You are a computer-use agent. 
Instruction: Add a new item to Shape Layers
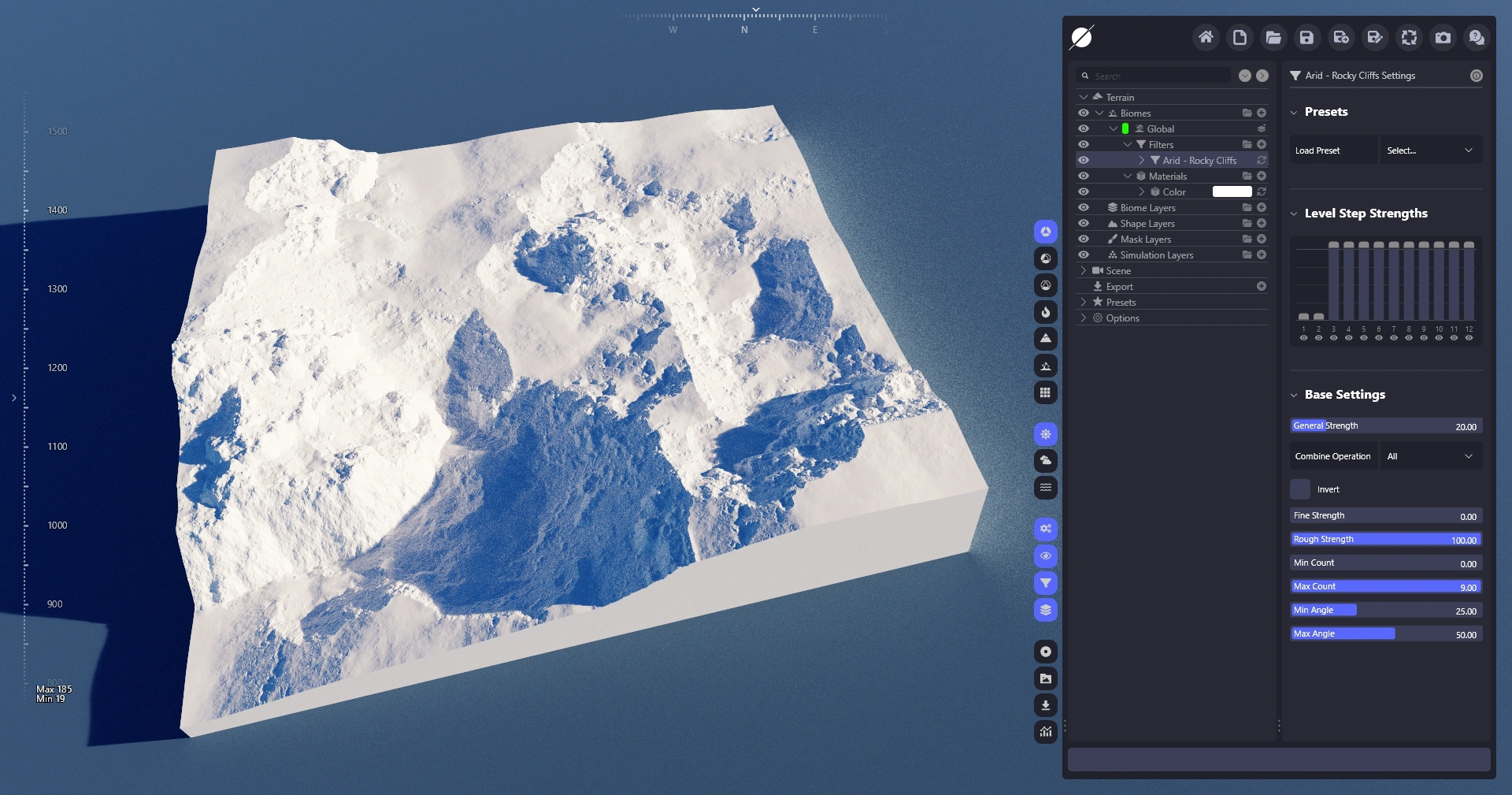(x=1261, y=224)
